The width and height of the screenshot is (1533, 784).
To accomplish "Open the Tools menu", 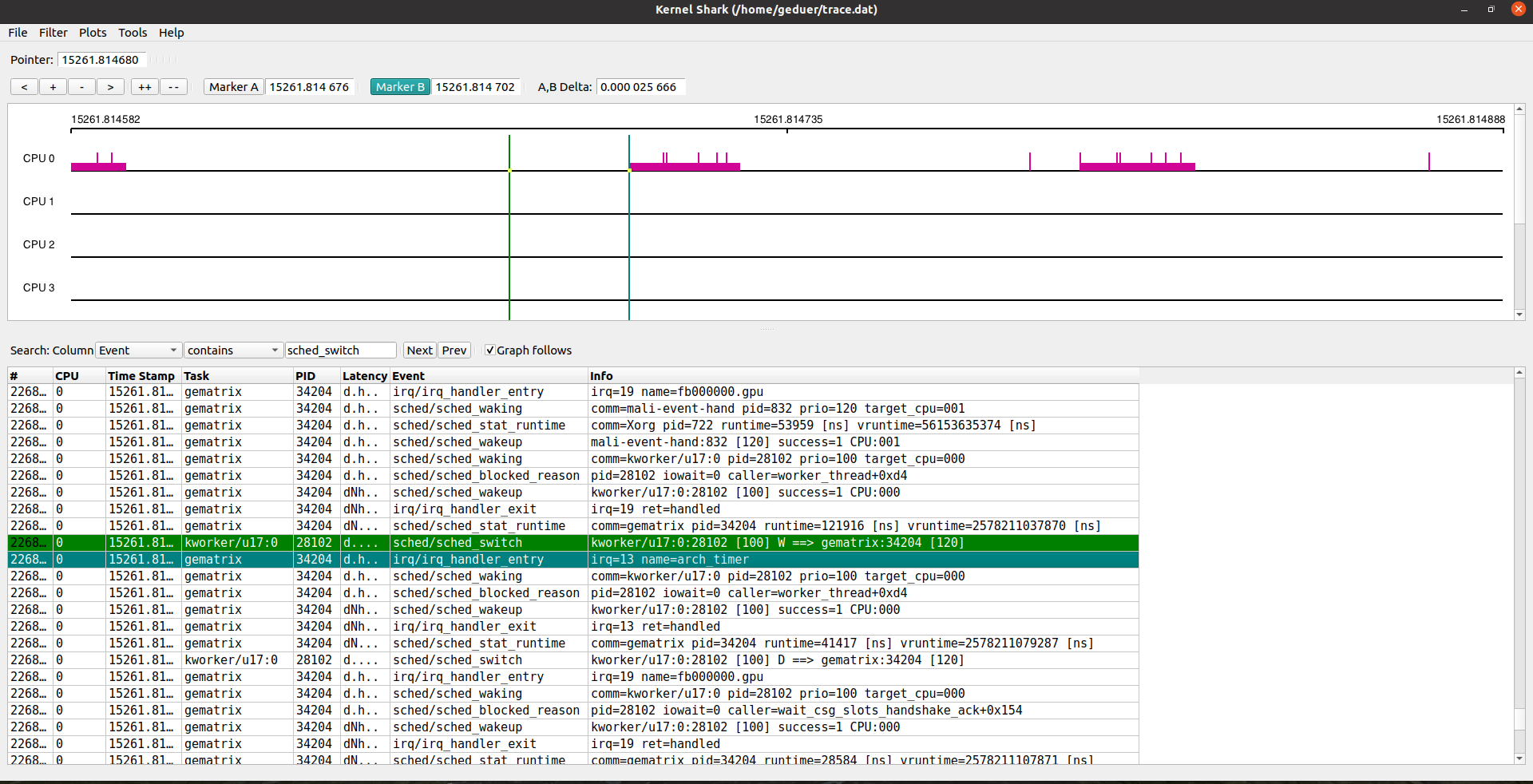I will point(133,33).
